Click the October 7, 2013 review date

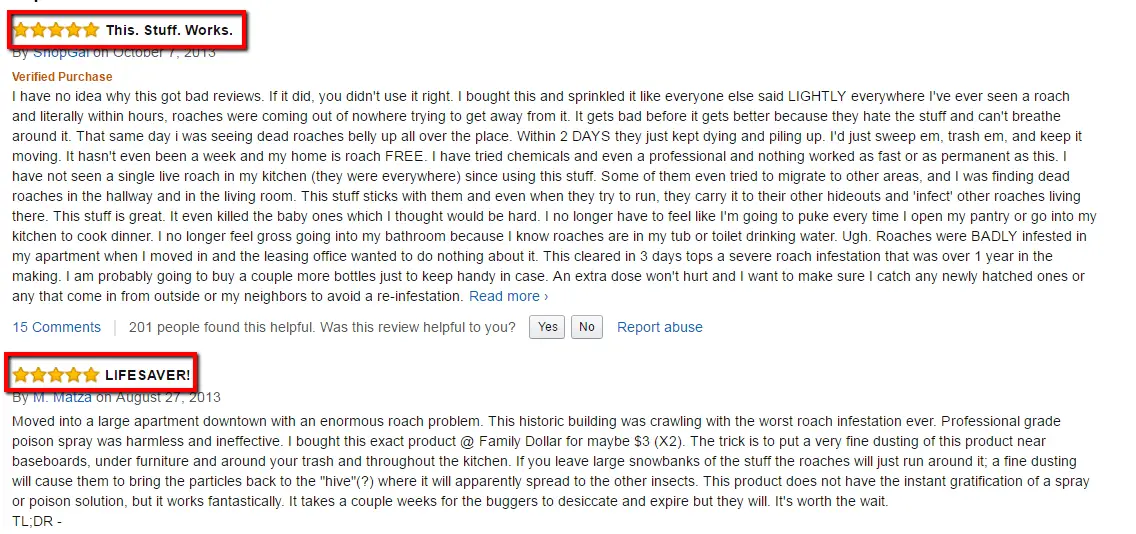[x=164, y=52]
